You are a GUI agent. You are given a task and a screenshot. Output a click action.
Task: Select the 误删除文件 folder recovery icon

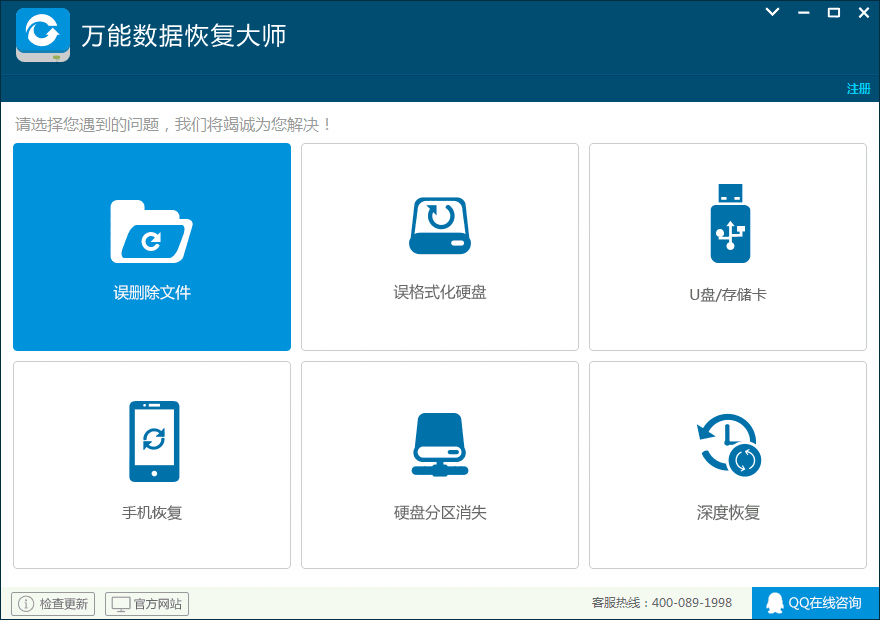[x=151, y=225]
